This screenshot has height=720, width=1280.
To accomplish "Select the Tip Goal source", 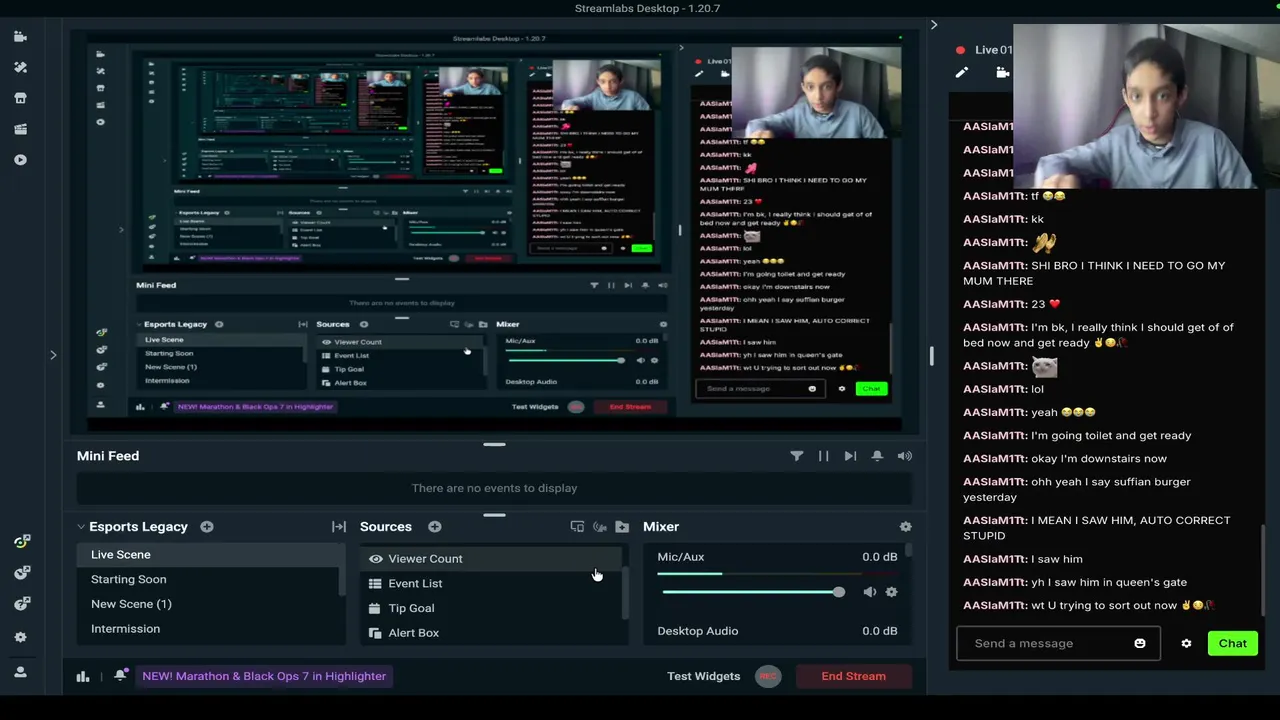I will point(491,608).
